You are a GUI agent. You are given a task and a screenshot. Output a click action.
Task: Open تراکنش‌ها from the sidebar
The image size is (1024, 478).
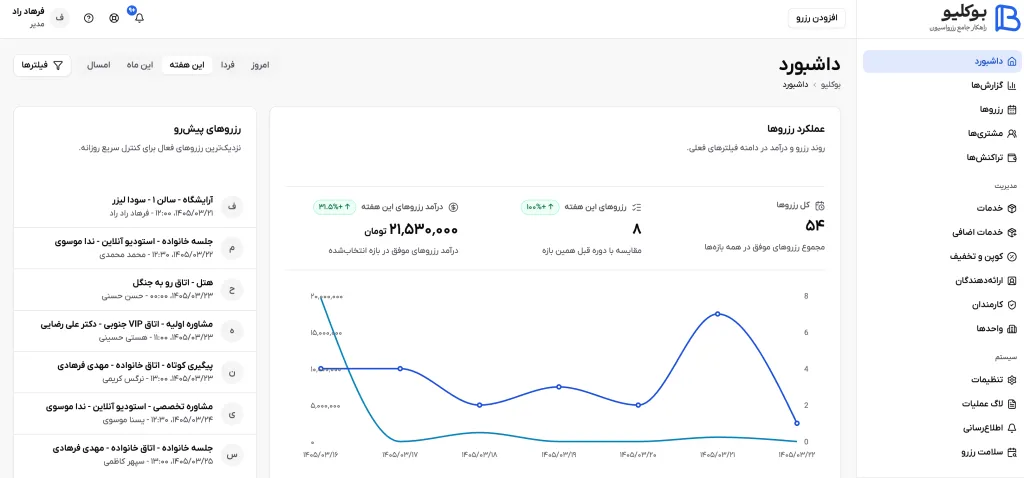coord(940,157)
